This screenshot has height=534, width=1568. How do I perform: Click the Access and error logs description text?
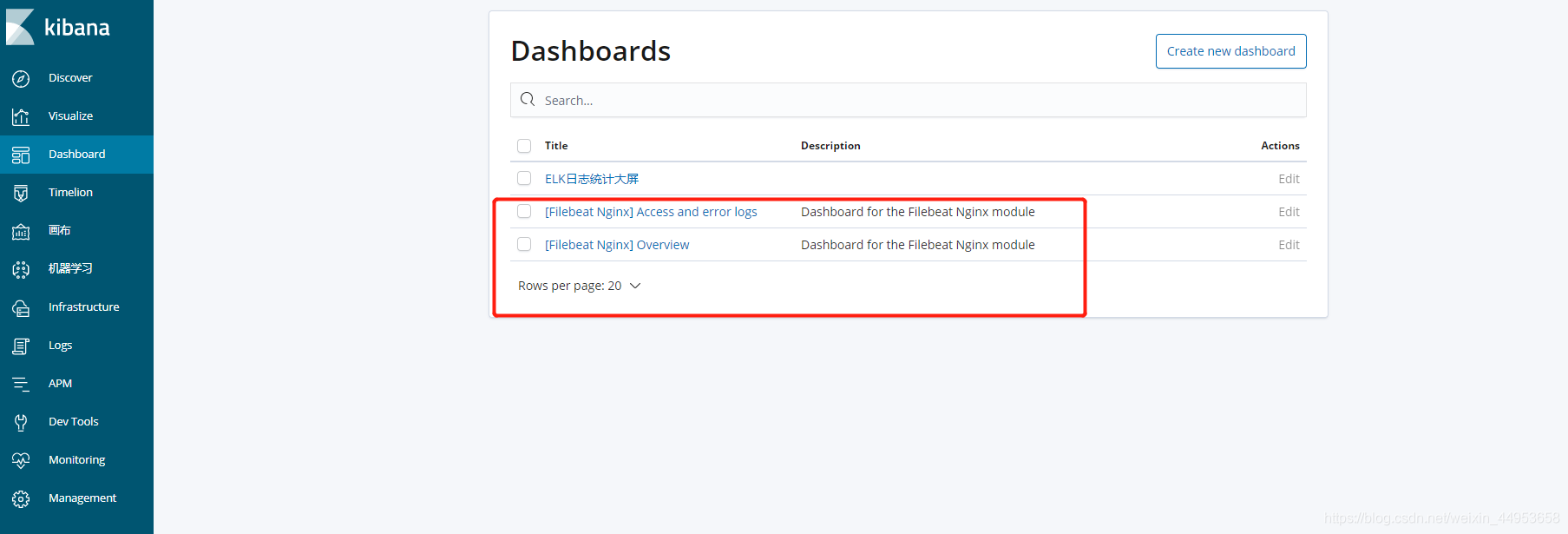[x=918, y=212]
